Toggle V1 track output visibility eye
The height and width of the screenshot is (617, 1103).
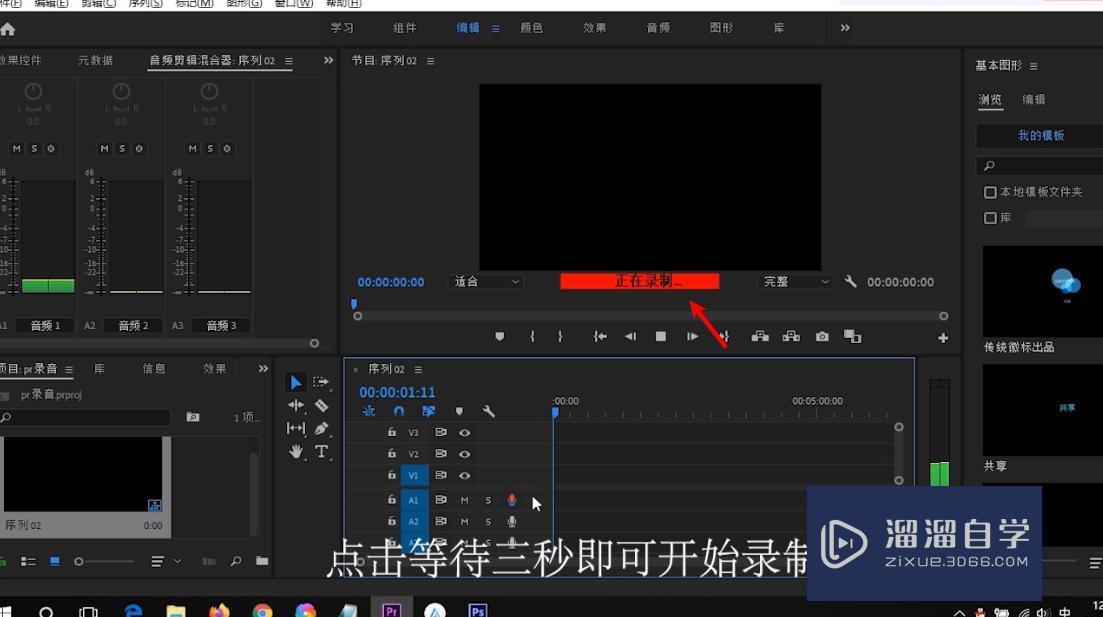[465, 475]
